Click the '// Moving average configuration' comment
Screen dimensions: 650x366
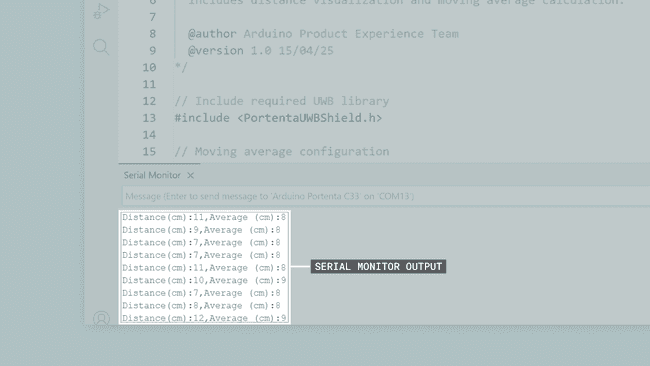coord(281,152)
